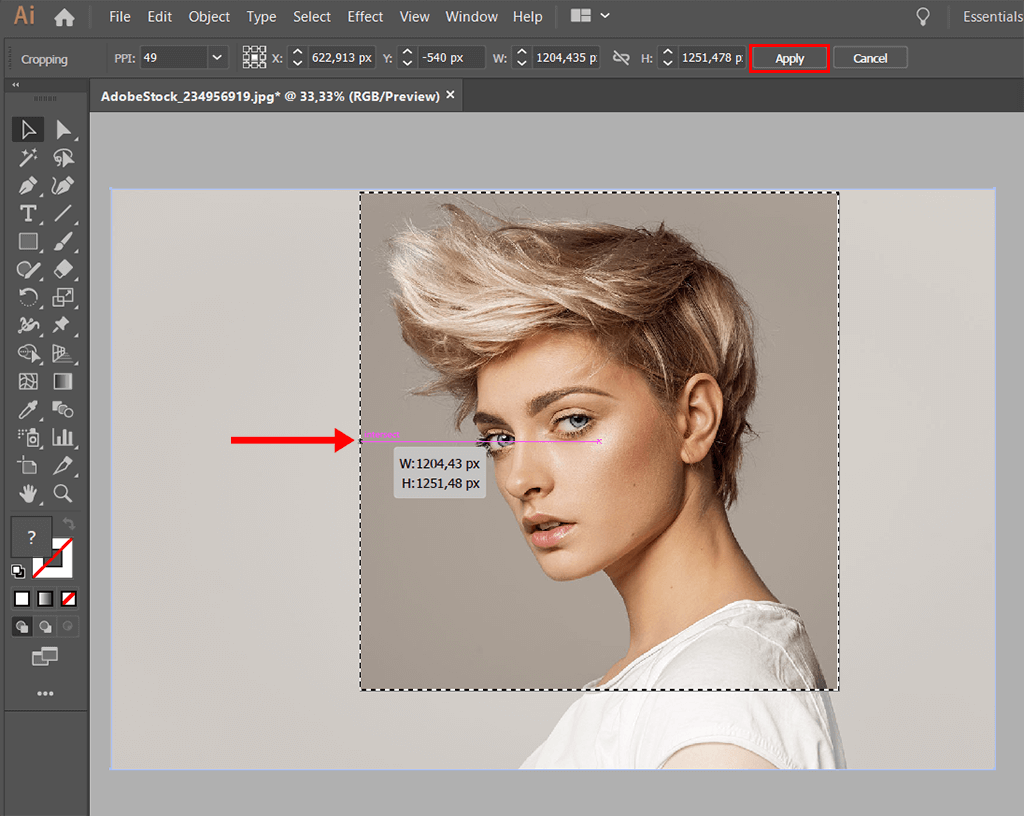
Task: Click the white fill swatch
Action: (21, 597)
